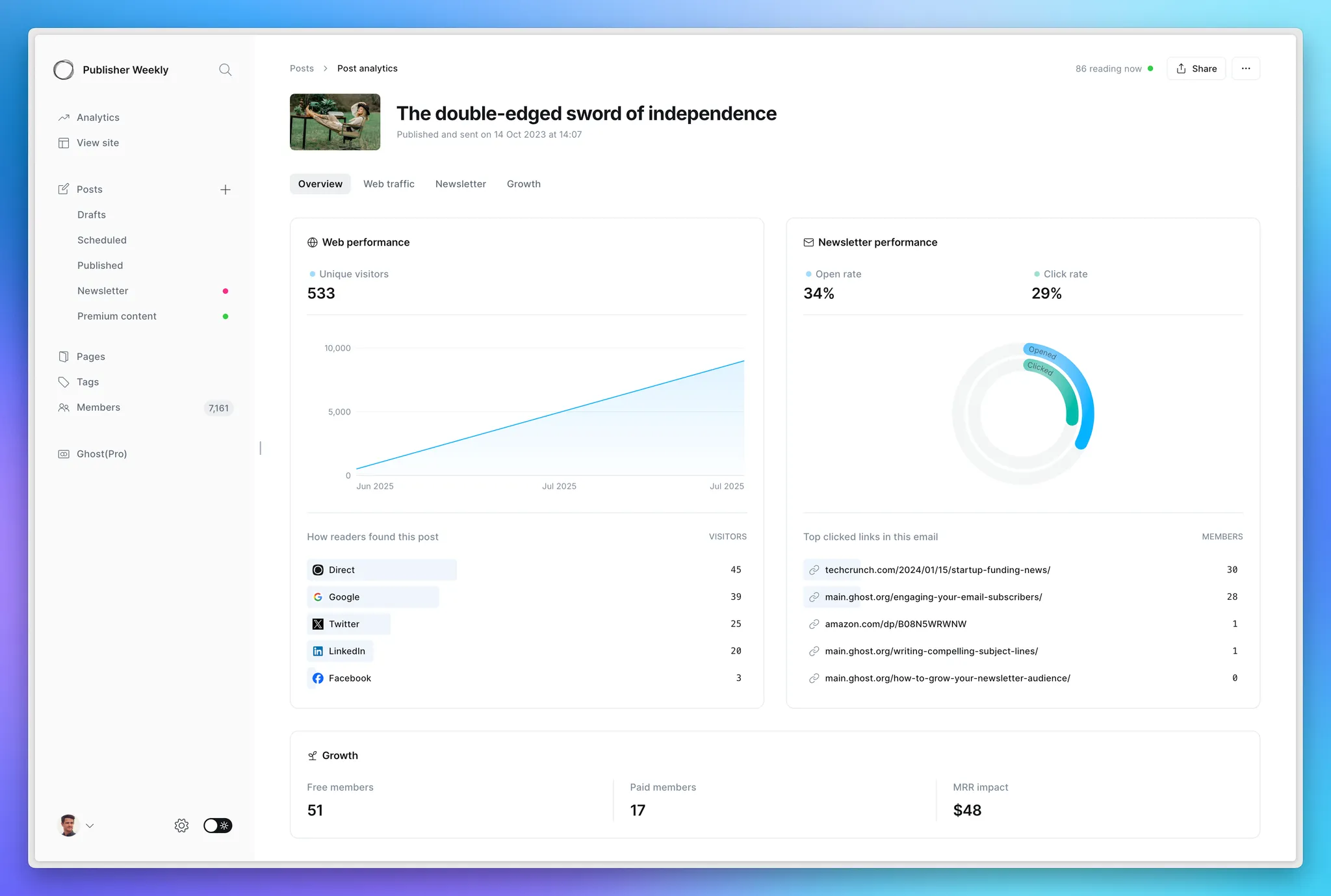The image size is (1331, 896).
Task: Open settings gear icon in sidebar footer
Action: 181,825
